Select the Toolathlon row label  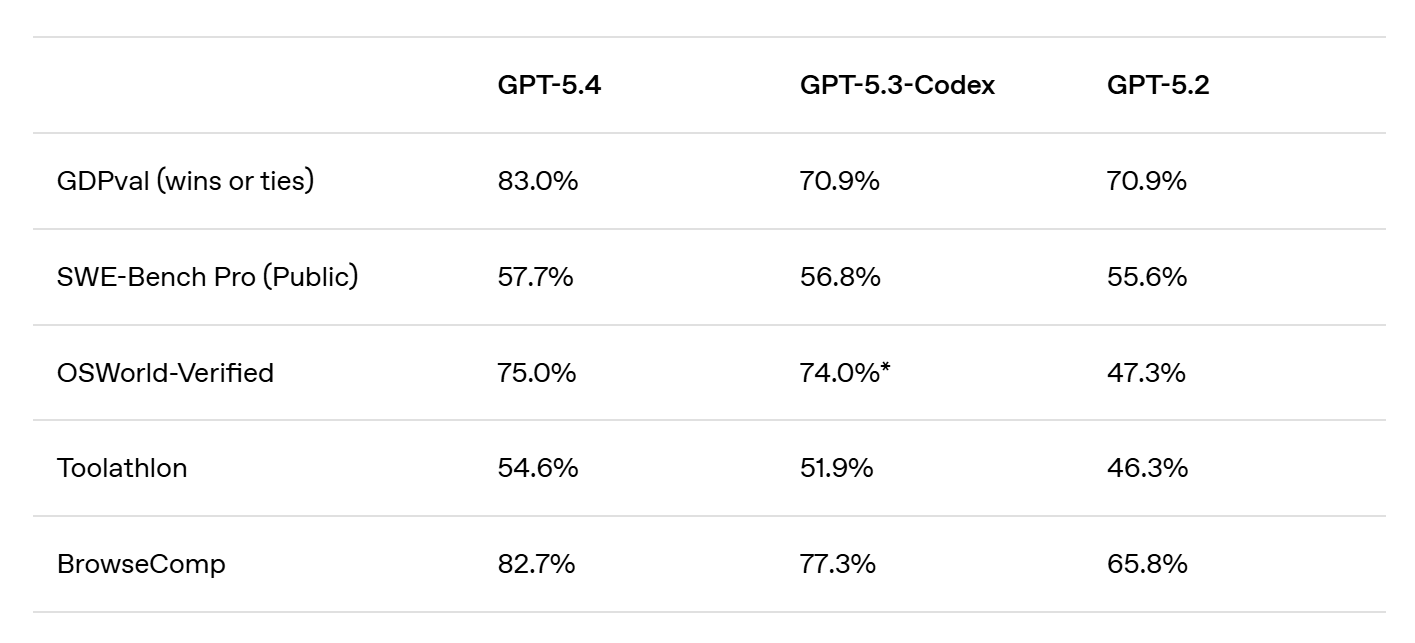click(122, 468)
